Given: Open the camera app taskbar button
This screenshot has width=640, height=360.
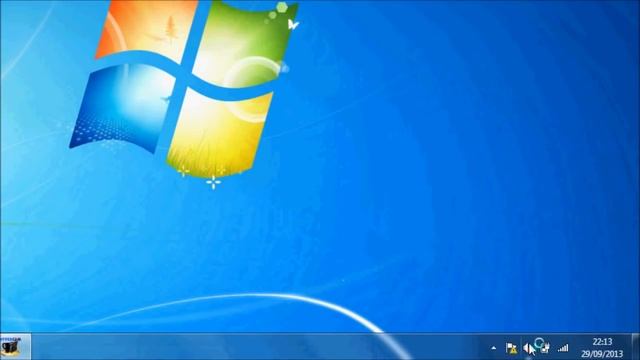Looking at the screenshot, I should tap(15, 347).
